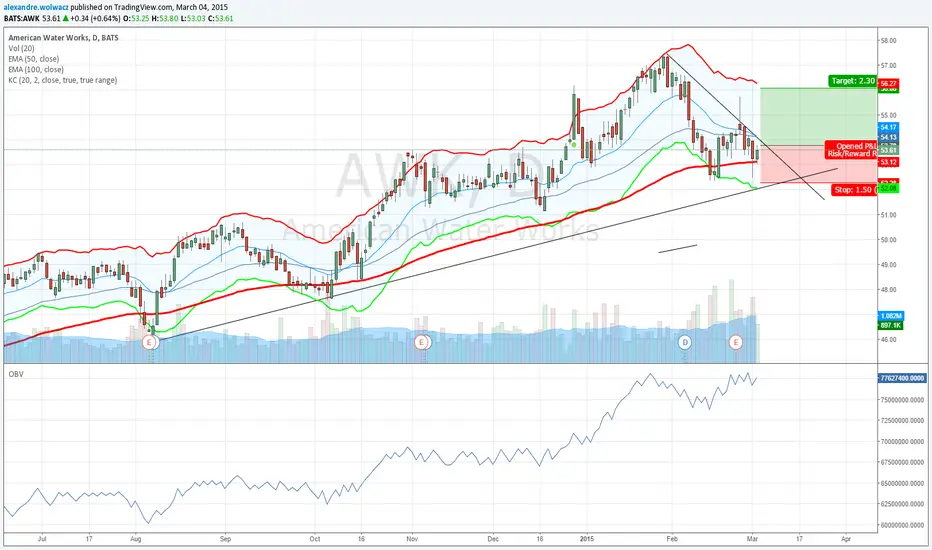Viewport: 932px width, 550px height.
Task: Click the 75000000.0000 OBV axis label
Action: click(x=902, y=400)
